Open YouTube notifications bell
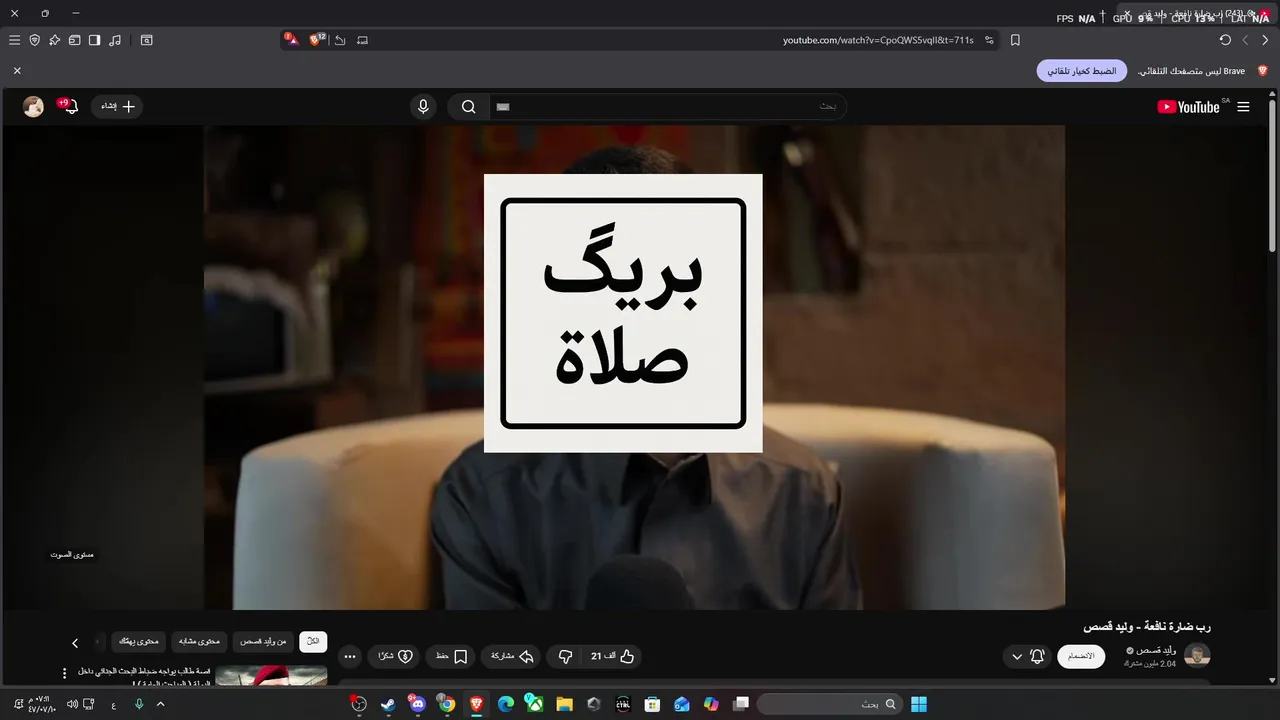 pos(69,106)
